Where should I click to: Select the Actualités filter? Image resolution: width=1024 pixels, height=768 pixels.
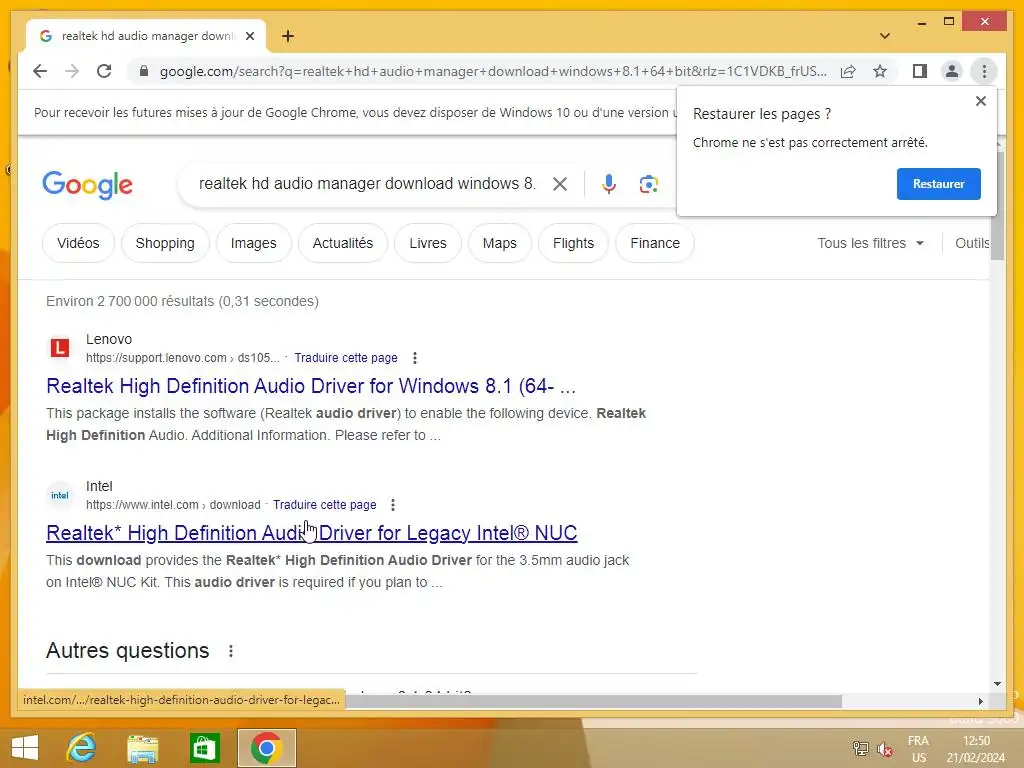click(x=343, y=243)
